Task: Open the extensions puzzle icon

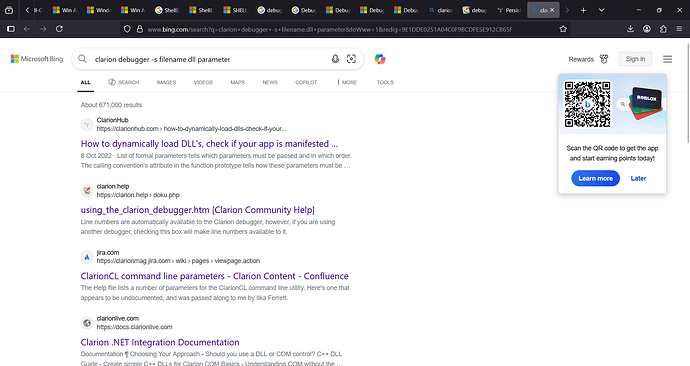Action: pos(663,29)
